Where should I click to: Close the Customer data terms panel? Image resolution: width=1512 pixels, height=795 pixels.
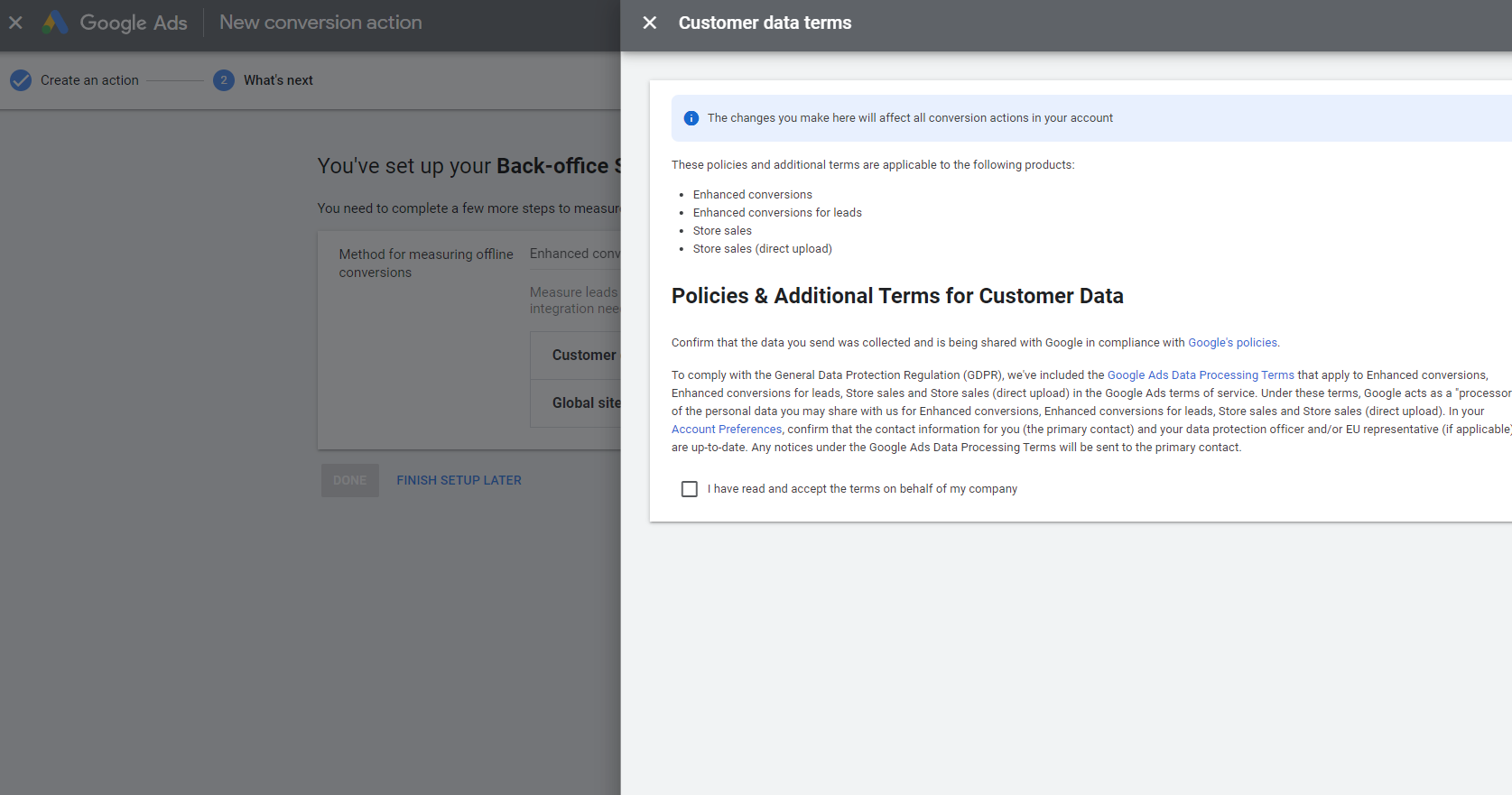click(x=650, y=23)
